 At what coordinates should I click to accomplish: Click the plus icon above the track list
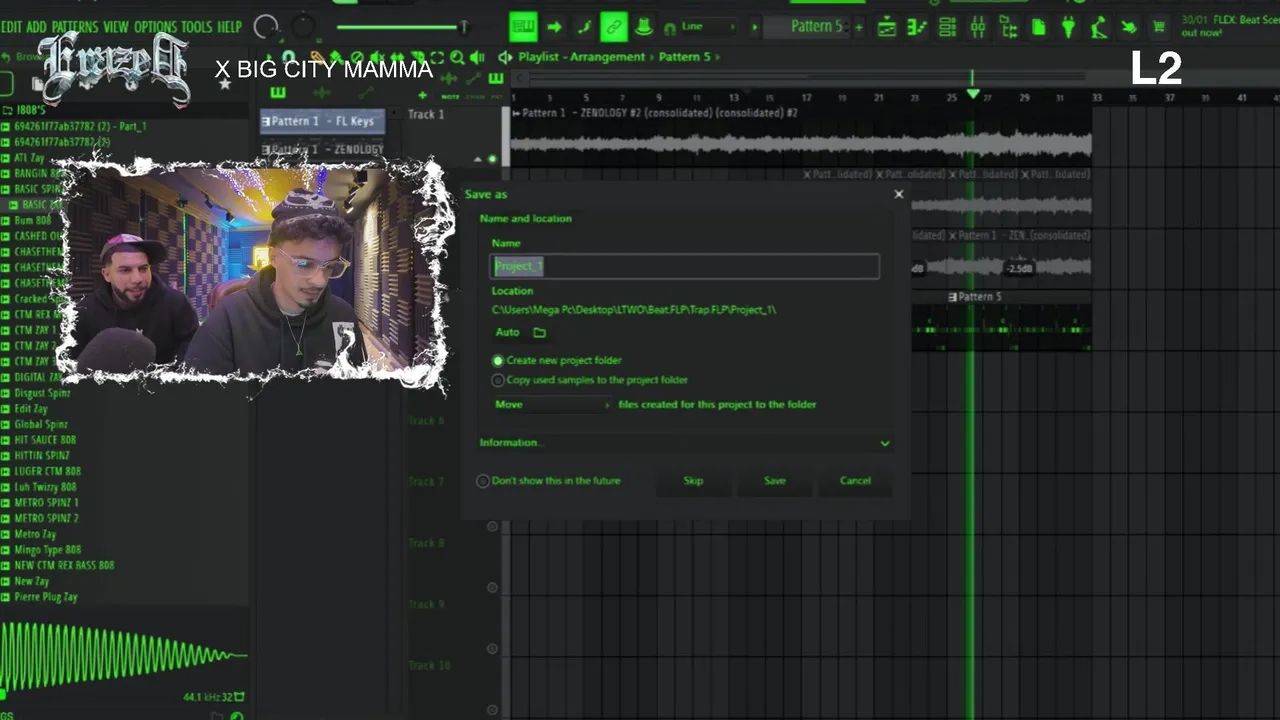422,96
